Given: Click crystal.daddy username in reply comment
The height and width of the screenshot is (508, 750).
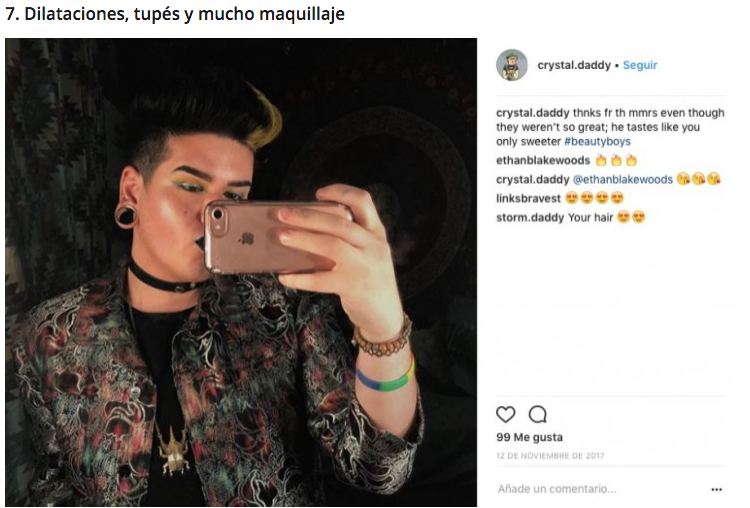Looking at the screenshot, I should click(x=532, y=179).
